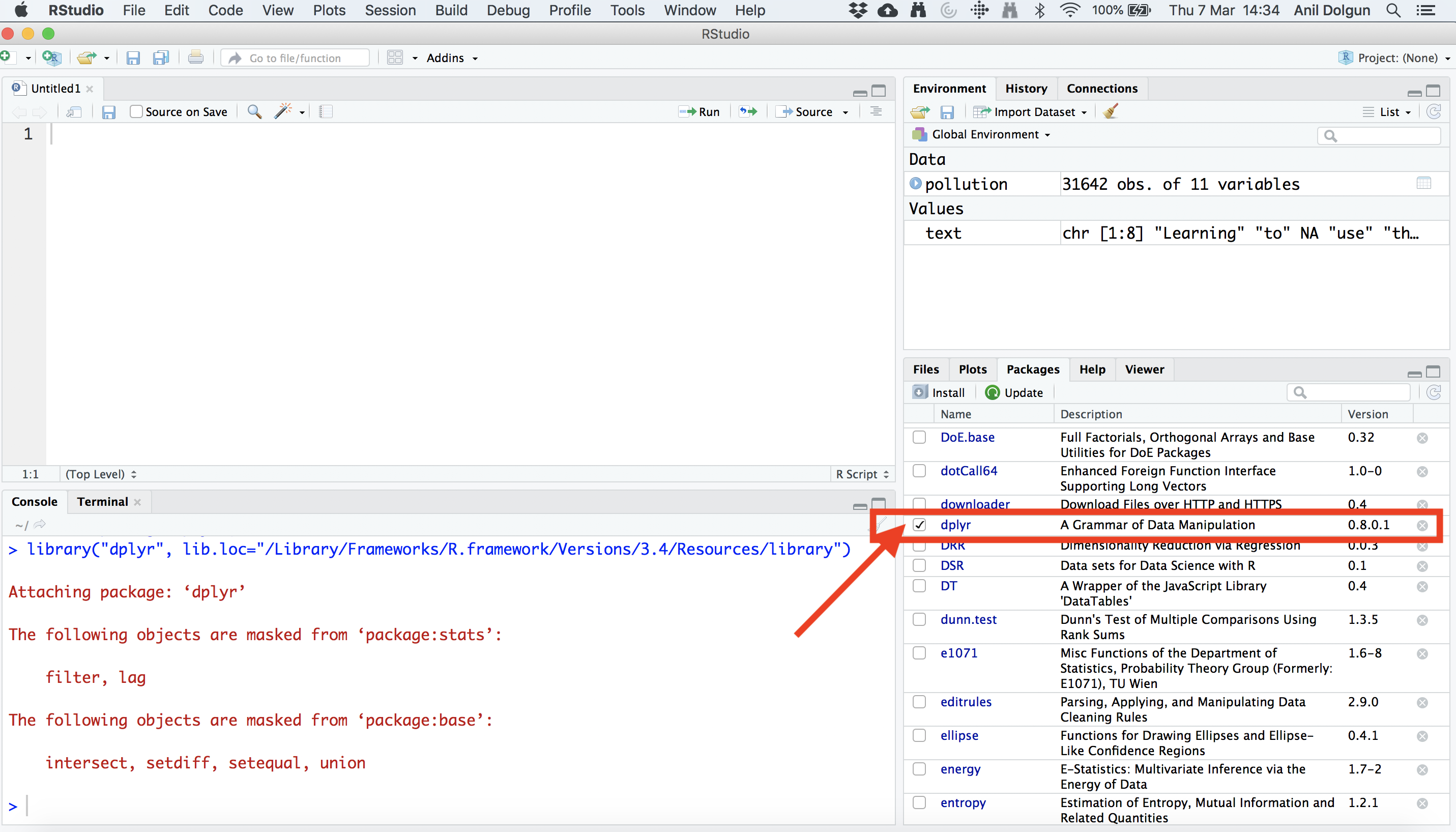The height and width of the screenshot is (832, 1456).
Task: Open Project (None) dropdown
Action: click(x=1394, y=58)
